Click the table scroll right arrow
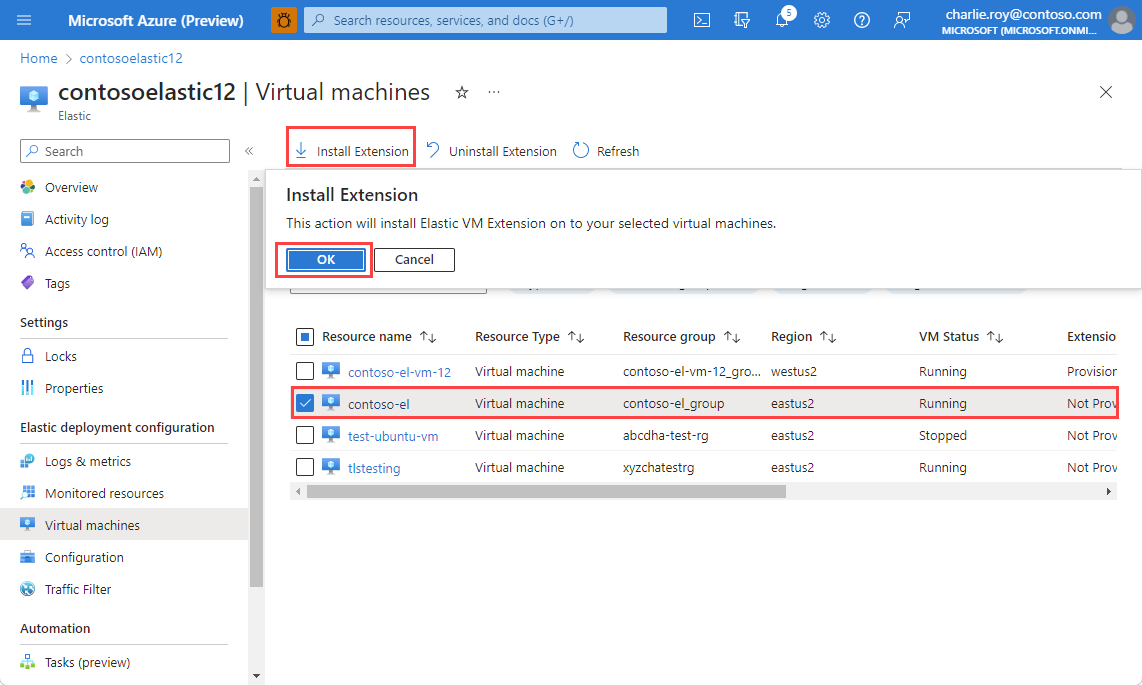This screenshot has width=1142, height=685. click(1108, 491)
